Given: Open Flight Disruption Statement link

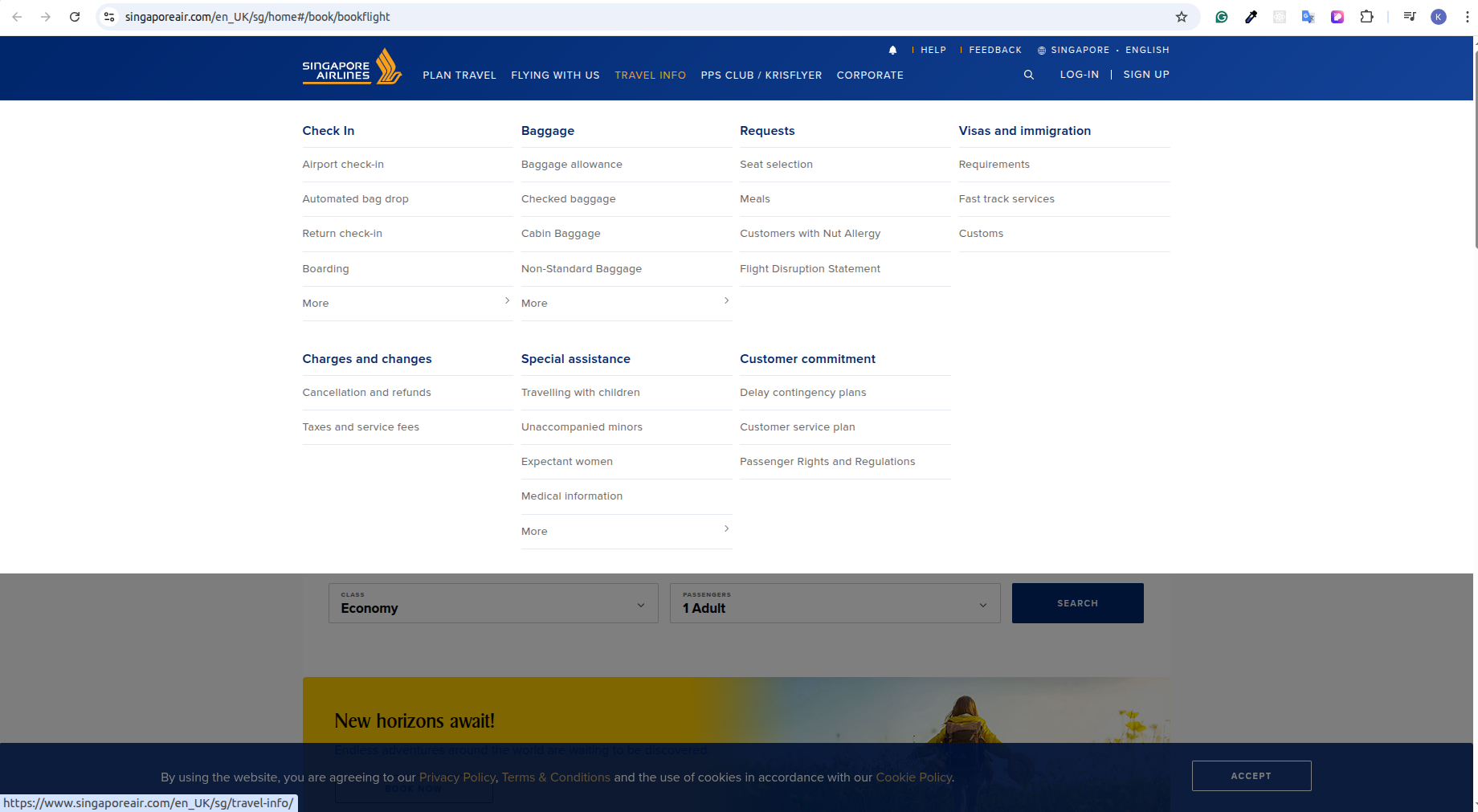Looking at the screenshot, I should pos(810,269).
